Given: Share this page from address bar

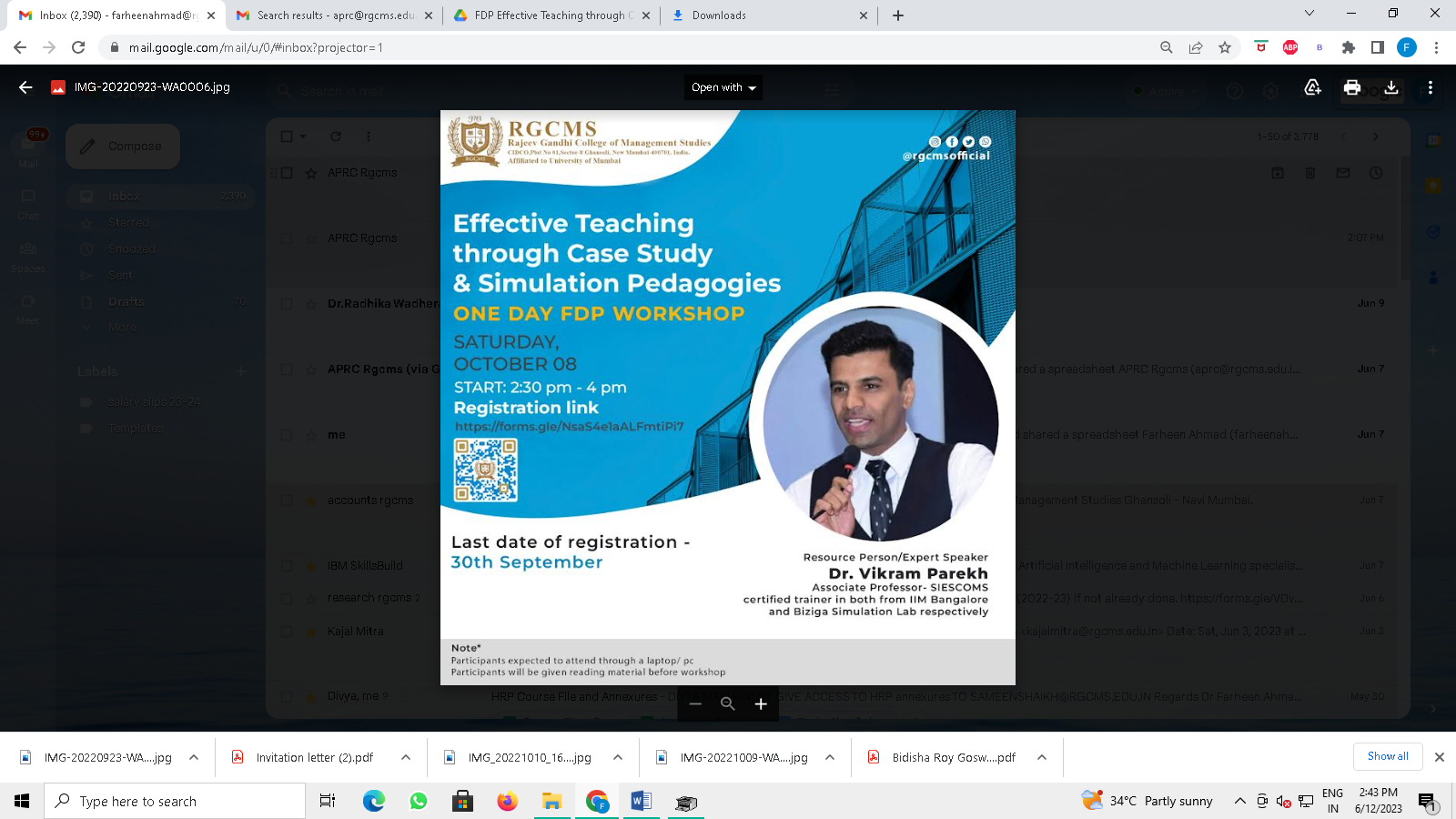Looking at the screenshot, I should coord(1196,47).
